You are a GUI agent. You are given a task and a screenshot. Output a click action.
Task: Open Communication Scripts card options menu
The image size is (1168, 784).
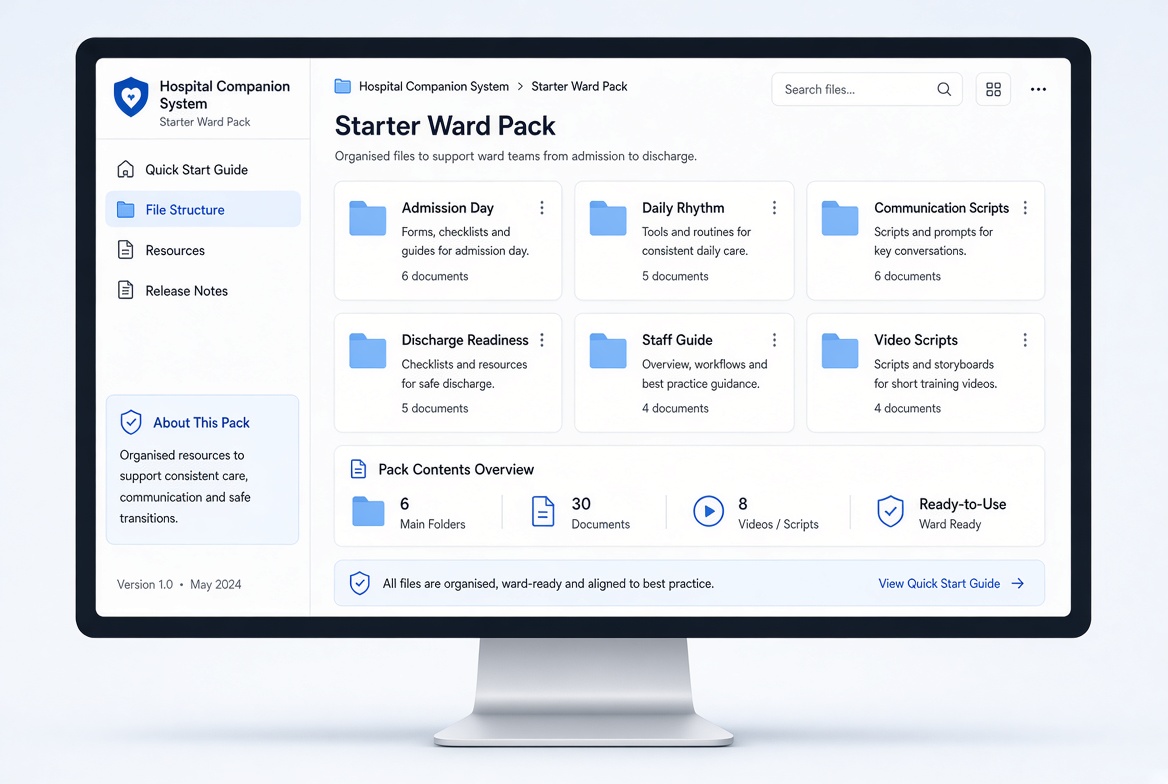[x=1025, y=208]
